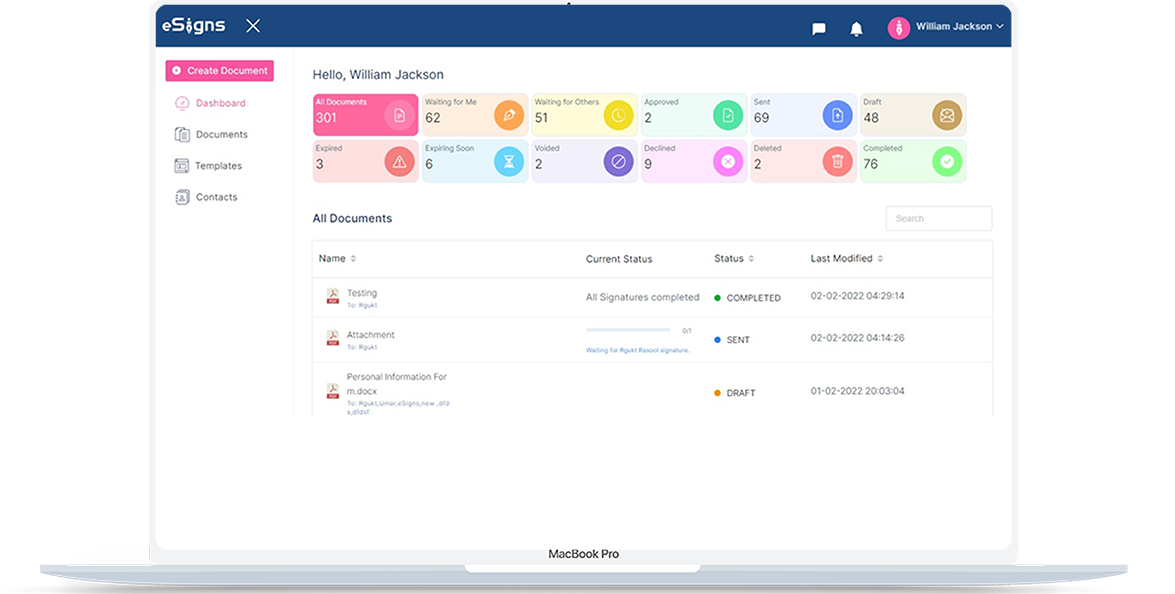
Task: Select the All Documents summary card
Action: click(366, 114)
